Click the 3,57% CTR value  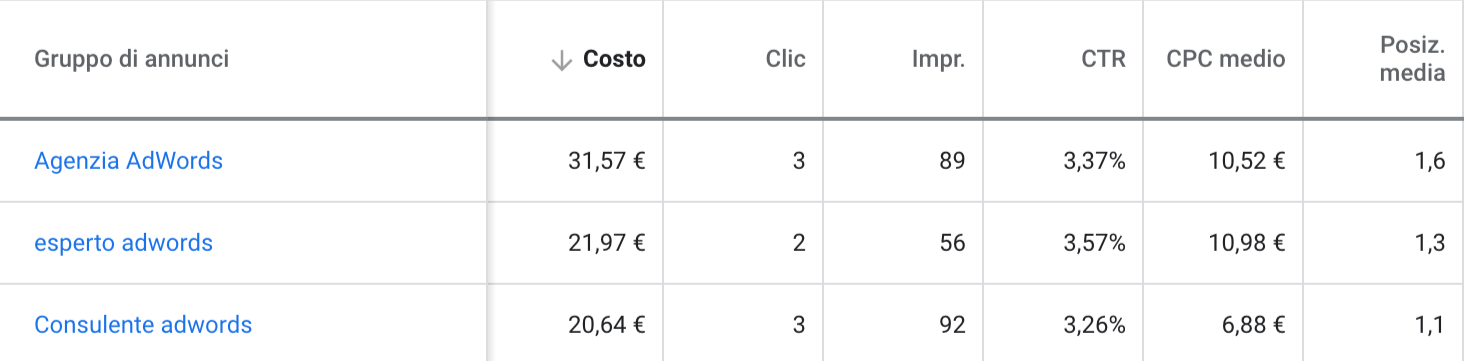click(1095, 243)
